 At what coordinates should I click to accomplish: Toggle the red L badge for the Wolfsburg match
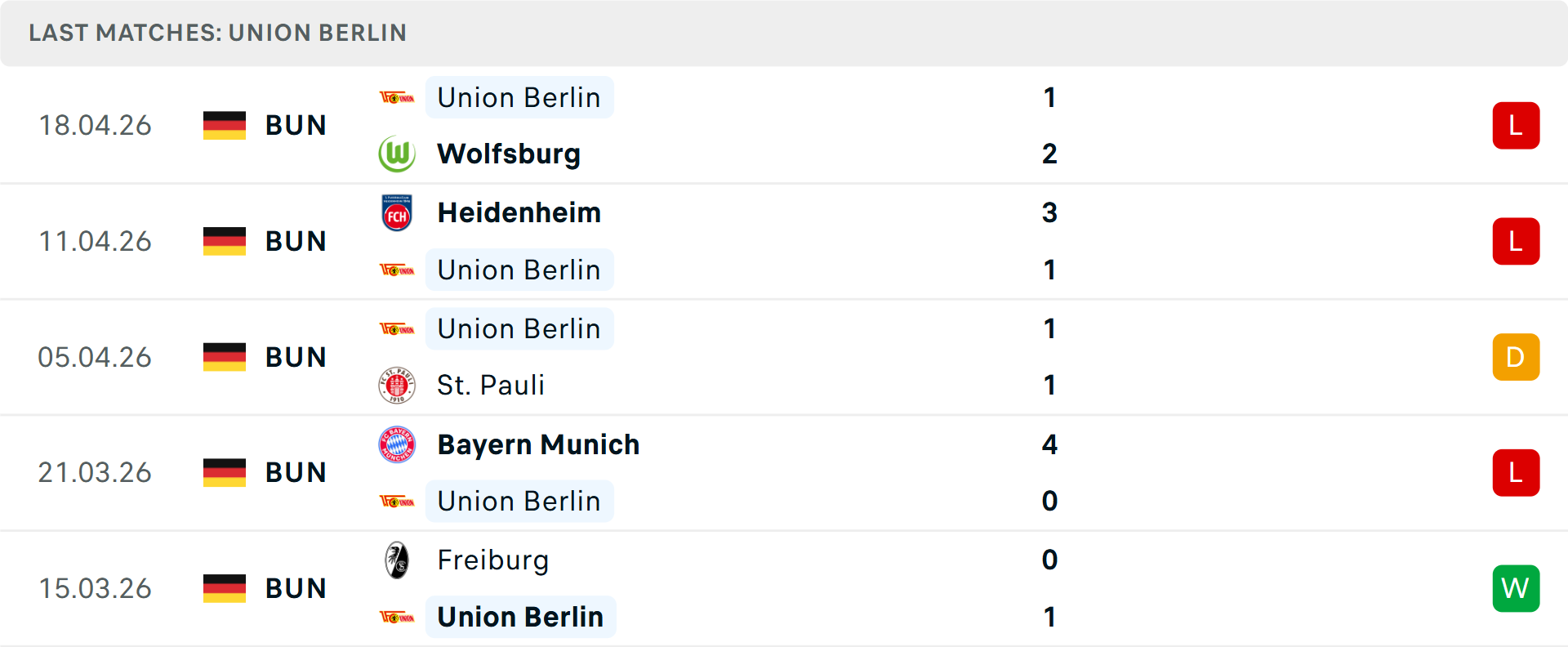pos(1517,125)
